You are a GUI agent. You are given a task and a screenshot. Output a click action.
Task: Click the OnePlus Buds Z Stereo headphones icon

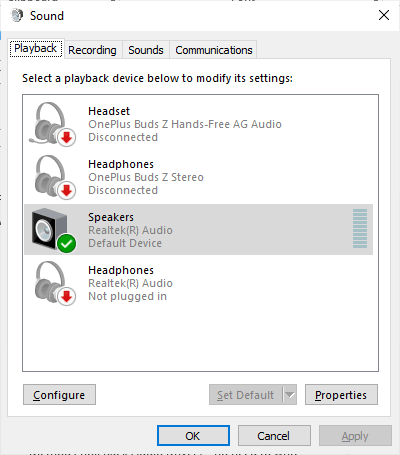tap(55, 177)
